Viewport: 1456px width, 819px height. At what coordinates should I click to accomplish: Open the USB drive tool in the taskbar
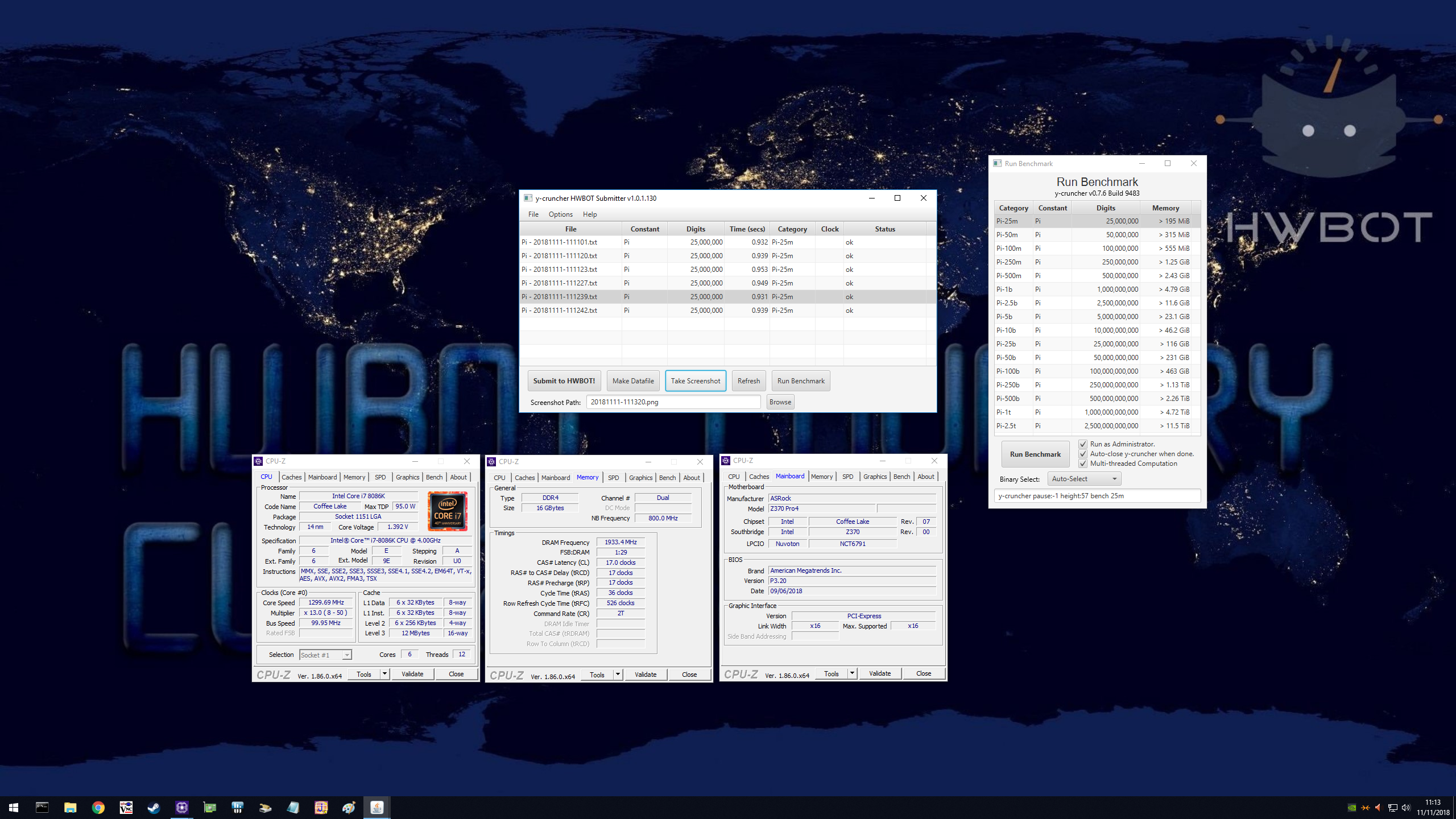265,807
